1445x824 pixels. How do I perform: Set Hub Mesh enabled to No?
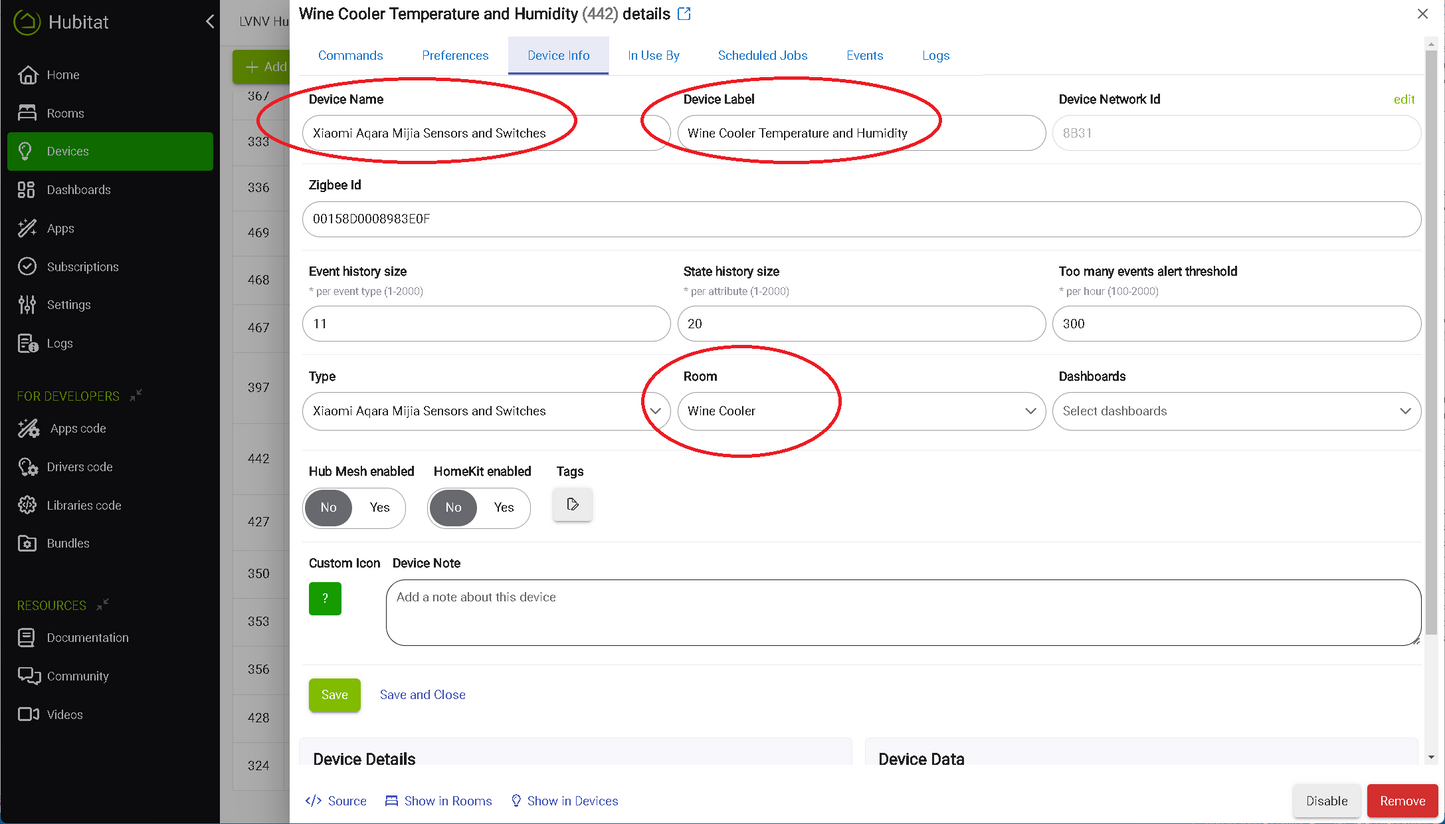tap(329, 508)
